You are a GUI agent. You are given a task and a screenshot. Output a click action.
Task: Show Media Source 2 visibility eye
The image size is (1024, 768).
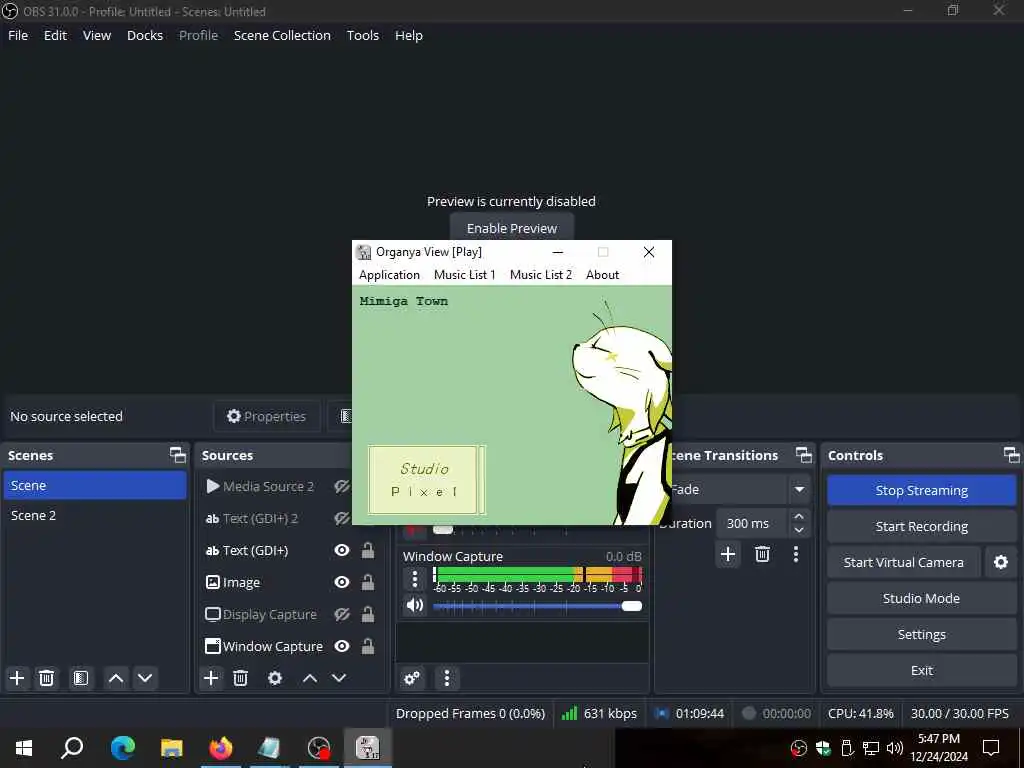pyautogui.click(x=342, y=486)
